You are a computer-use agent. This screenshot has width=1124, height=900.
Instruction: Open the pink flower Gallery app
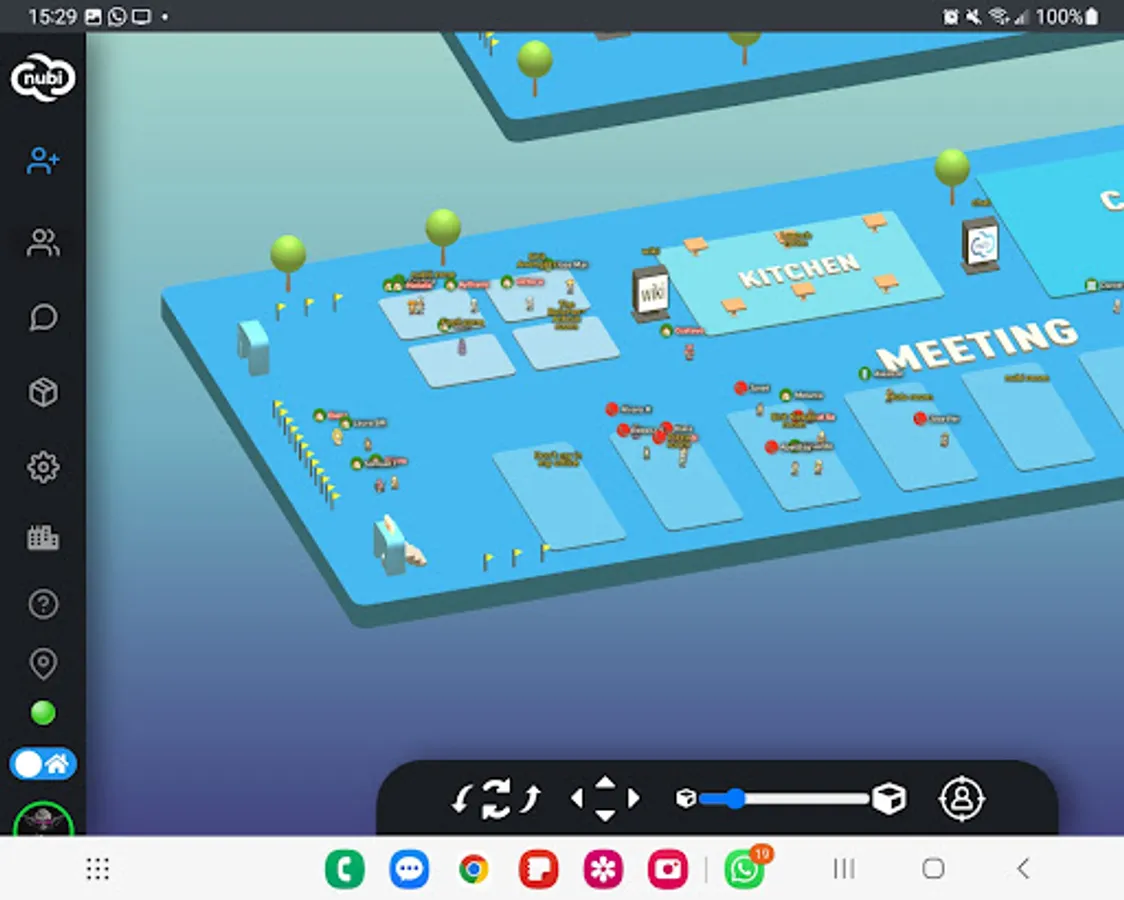coord(604,869)
